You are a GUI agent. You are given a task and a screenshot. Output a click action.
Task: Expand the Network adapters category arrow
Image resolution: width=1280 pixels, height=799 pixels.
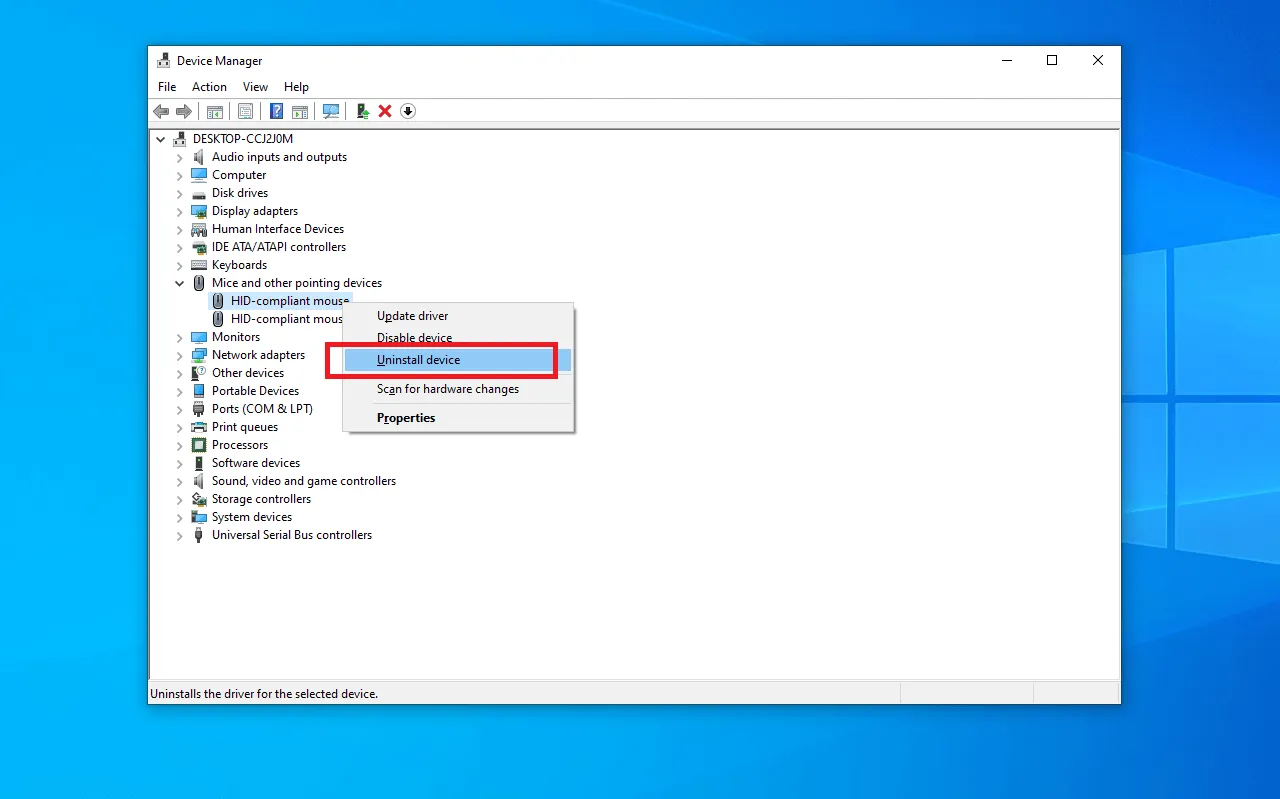180,355
